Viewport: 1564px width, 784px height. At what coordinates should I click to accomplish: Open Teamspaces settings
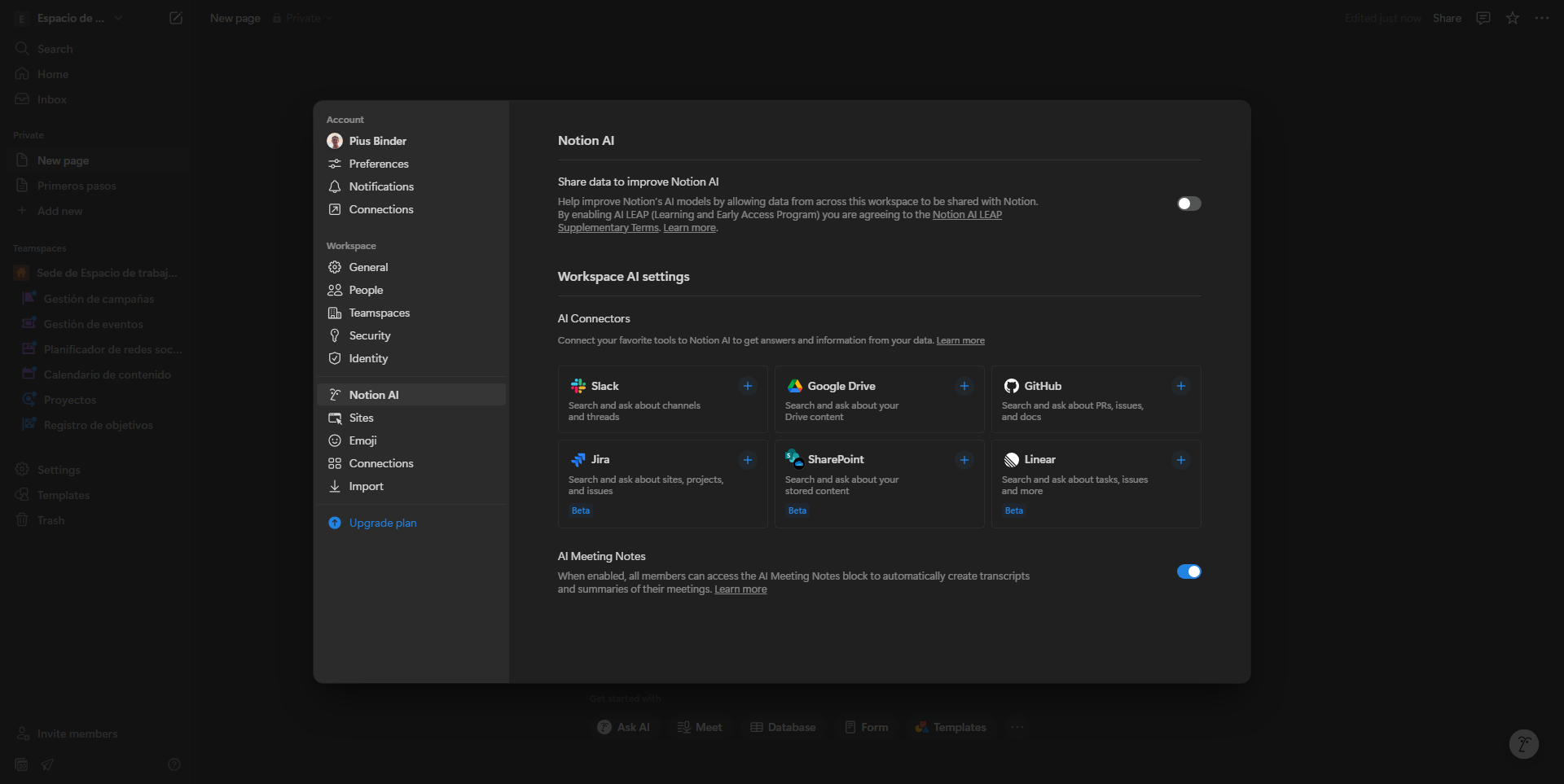[411, 313]
